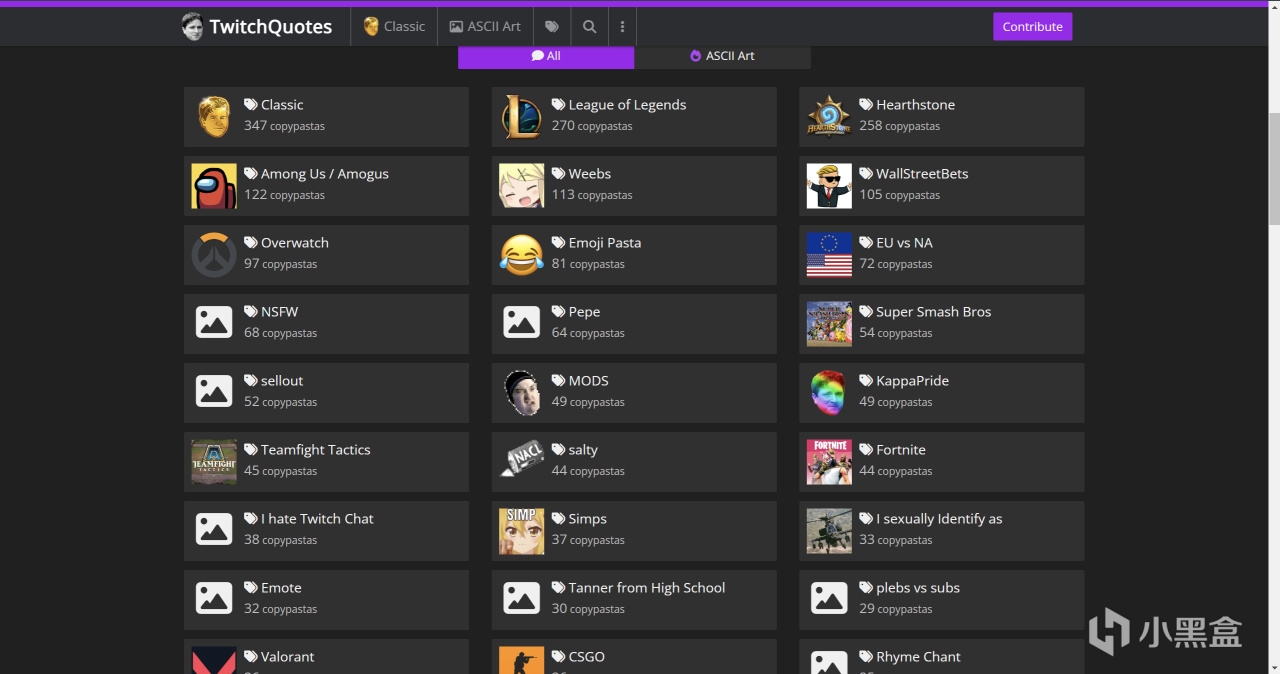
Task: Click the helicopter icon for I sexually Identify as
Action: (x=829, y=531)
